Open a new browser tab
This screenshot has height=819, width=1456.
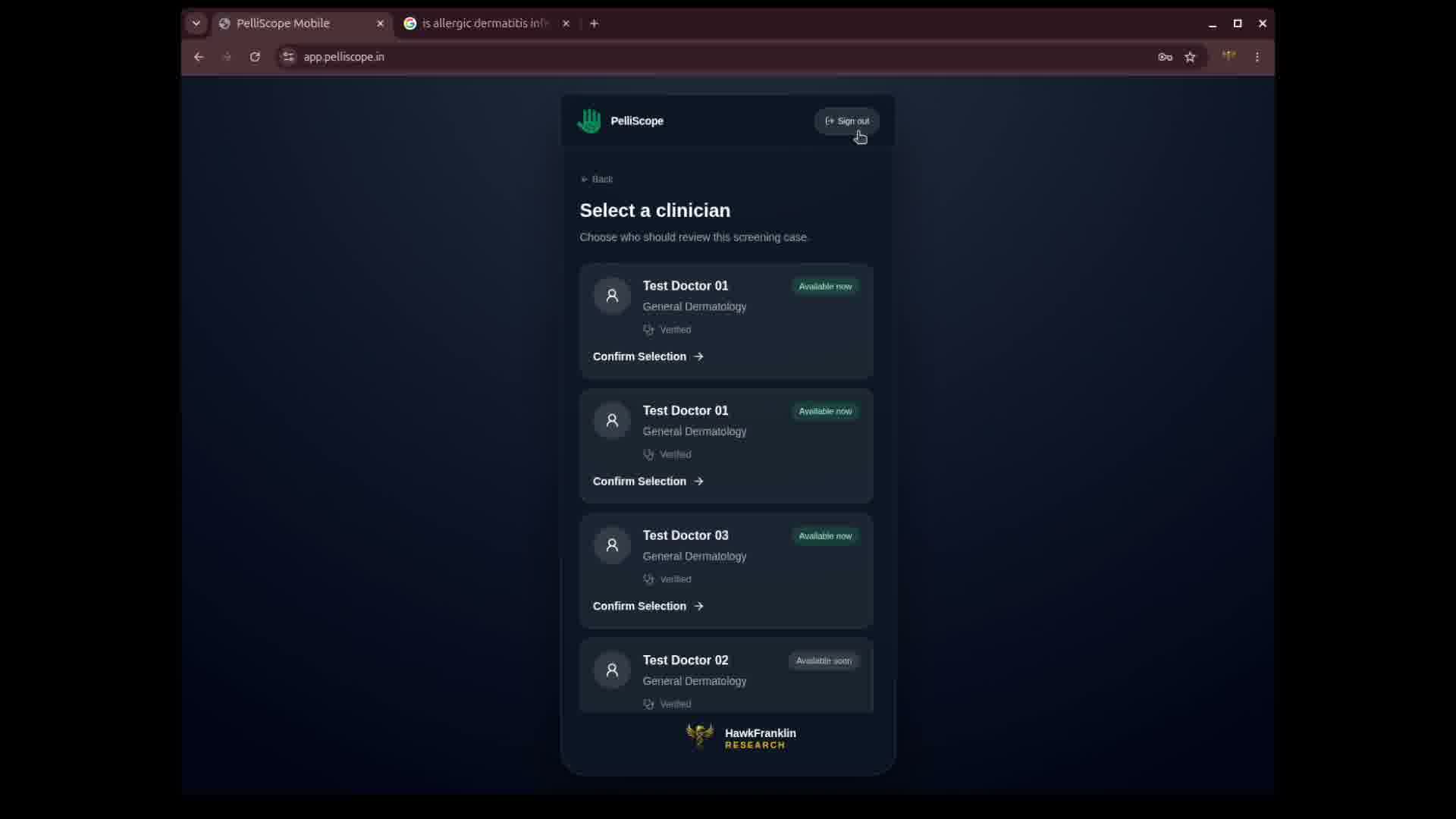pyautogui.click(x=595, y=24)
